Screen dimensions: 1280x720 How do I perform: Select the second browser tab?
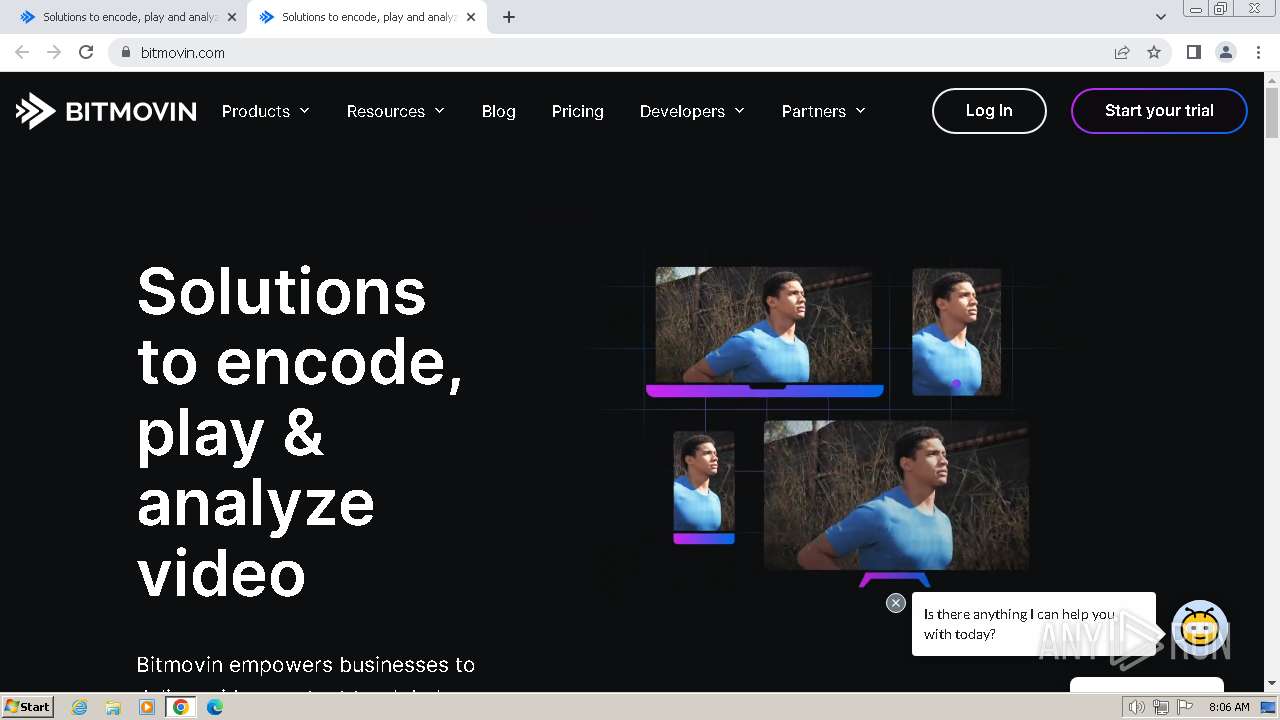(x=366, y=17)
